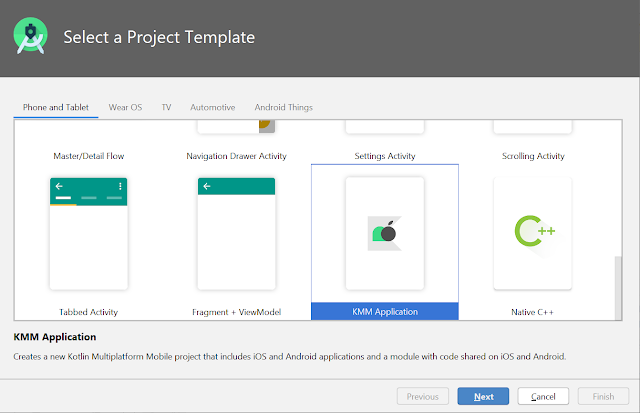Screen dimensions: 640x413
Task: Open the Android Things tab
Action: click(x=284, y=107)
